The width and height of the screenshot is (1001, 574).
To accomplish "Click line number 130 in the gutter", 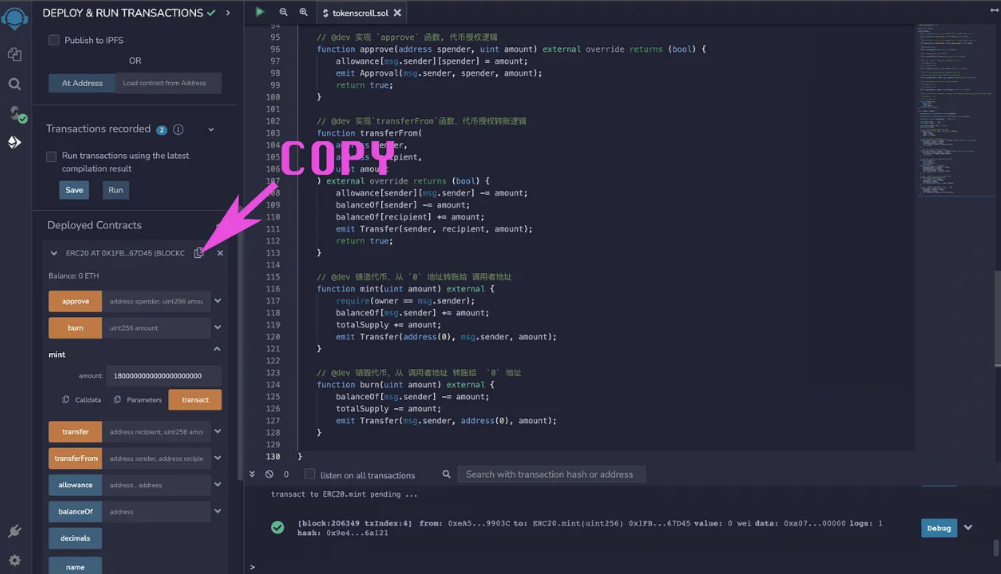I will click(x=273, y=457).
